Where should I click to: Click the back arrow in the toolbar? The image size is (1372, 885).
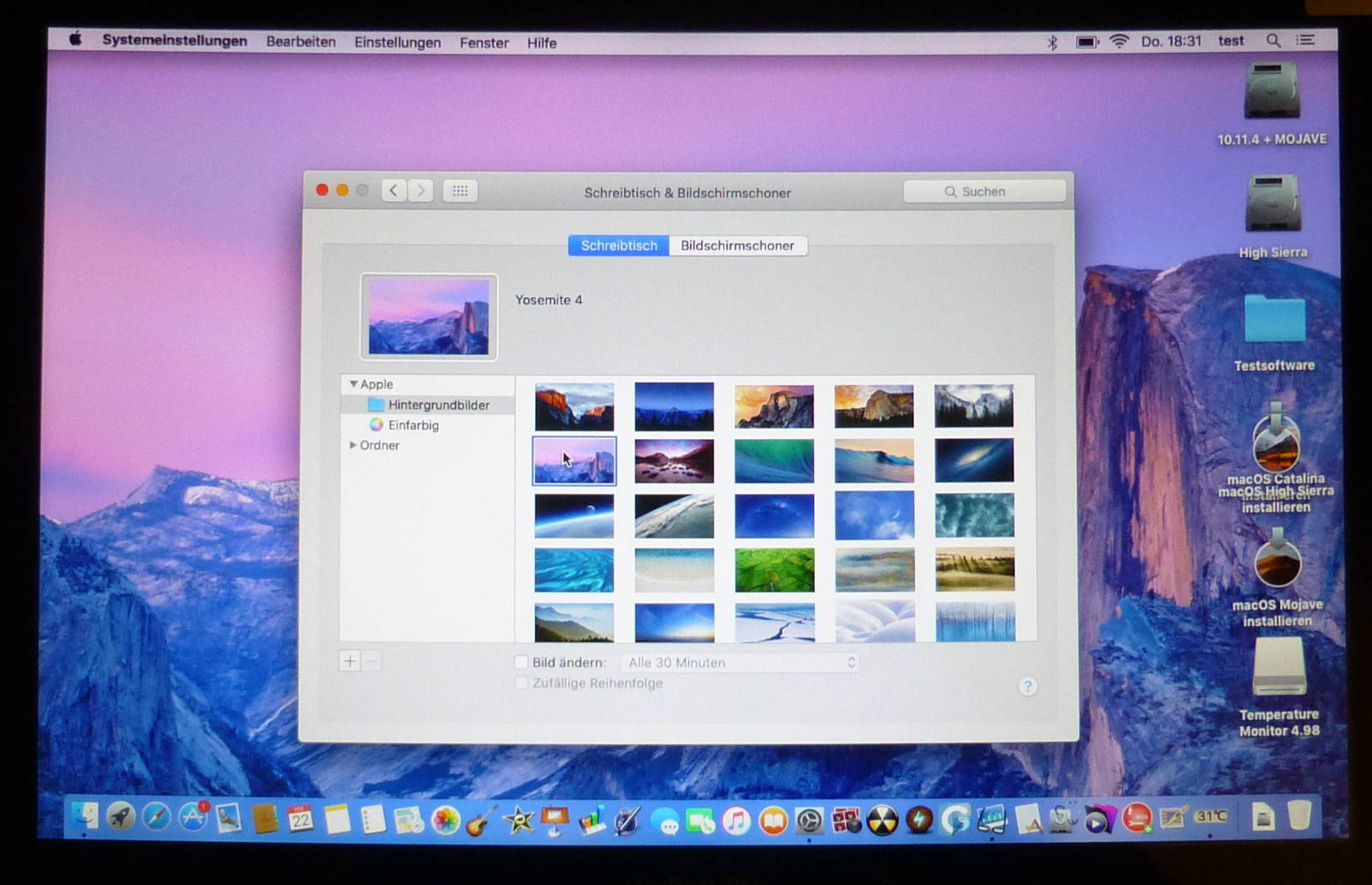click(x=394, y=191)
